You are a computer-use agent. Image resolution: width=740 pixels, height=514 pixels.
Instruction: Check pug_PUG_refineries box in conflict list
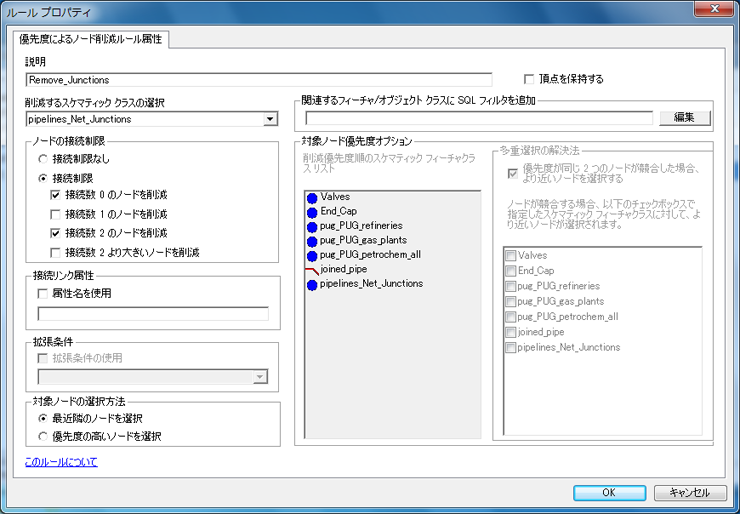coord(510,286)
